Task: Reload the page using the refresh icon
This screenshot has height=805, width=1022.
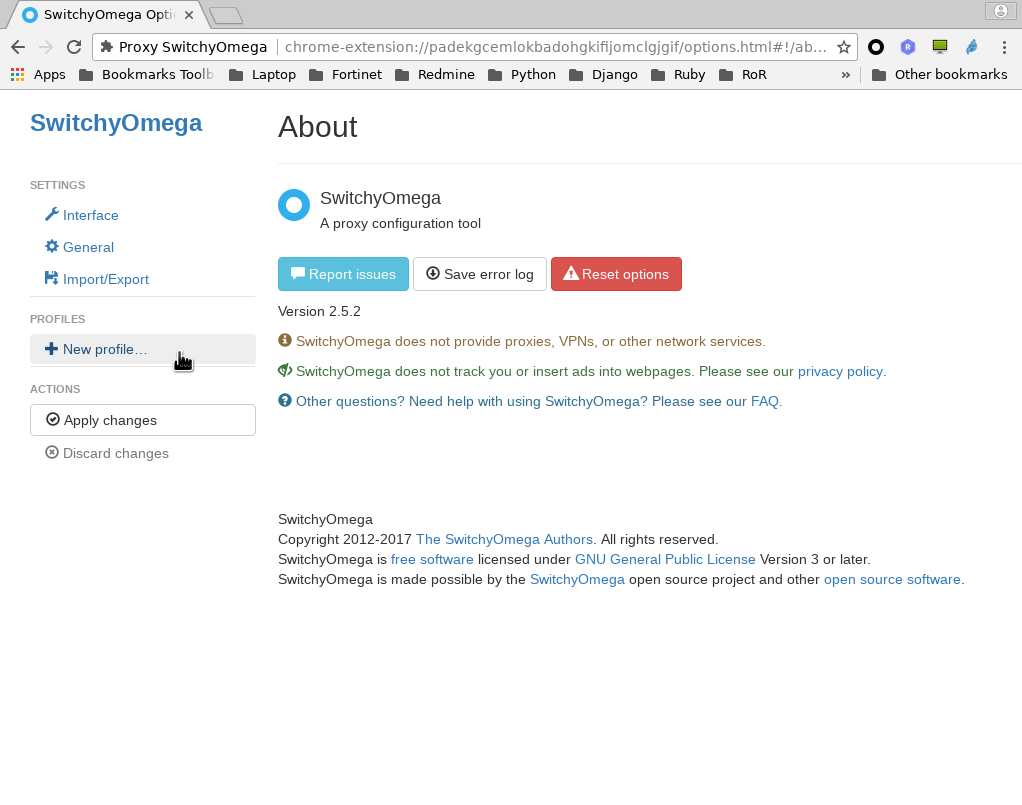Action: click(74, 47)
